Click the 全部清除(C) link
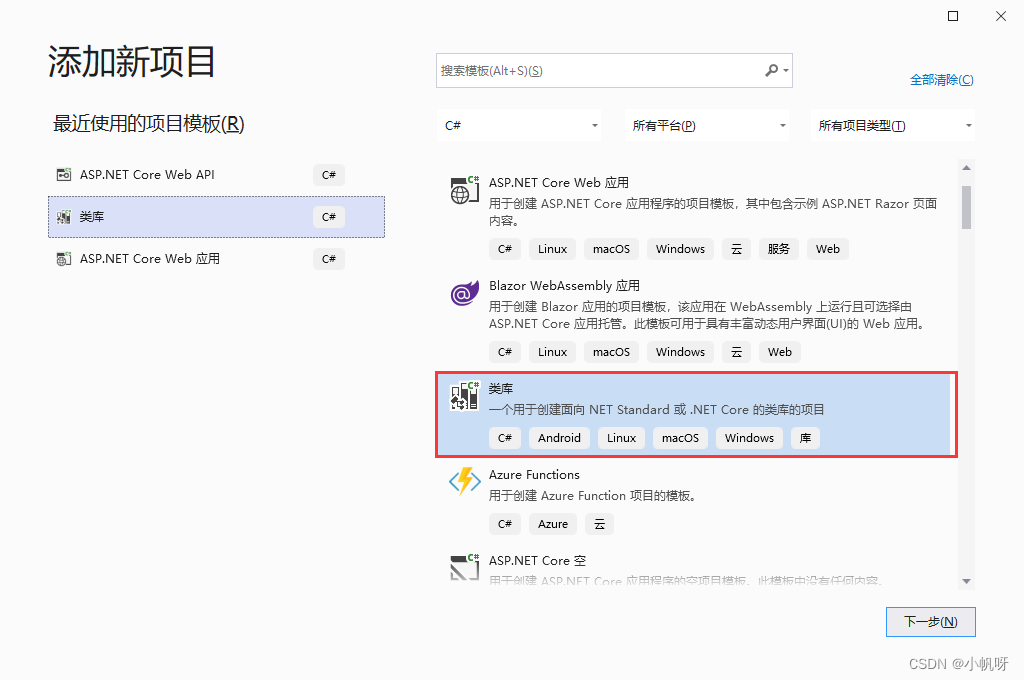Image resolution: width=1024 pixels, height=680 pixels. tap(942, 80)
